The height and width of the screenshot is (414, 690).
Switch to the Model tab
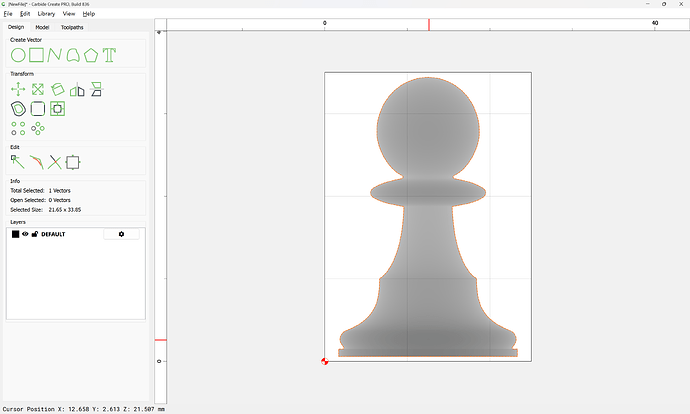[x=42, y=27]
